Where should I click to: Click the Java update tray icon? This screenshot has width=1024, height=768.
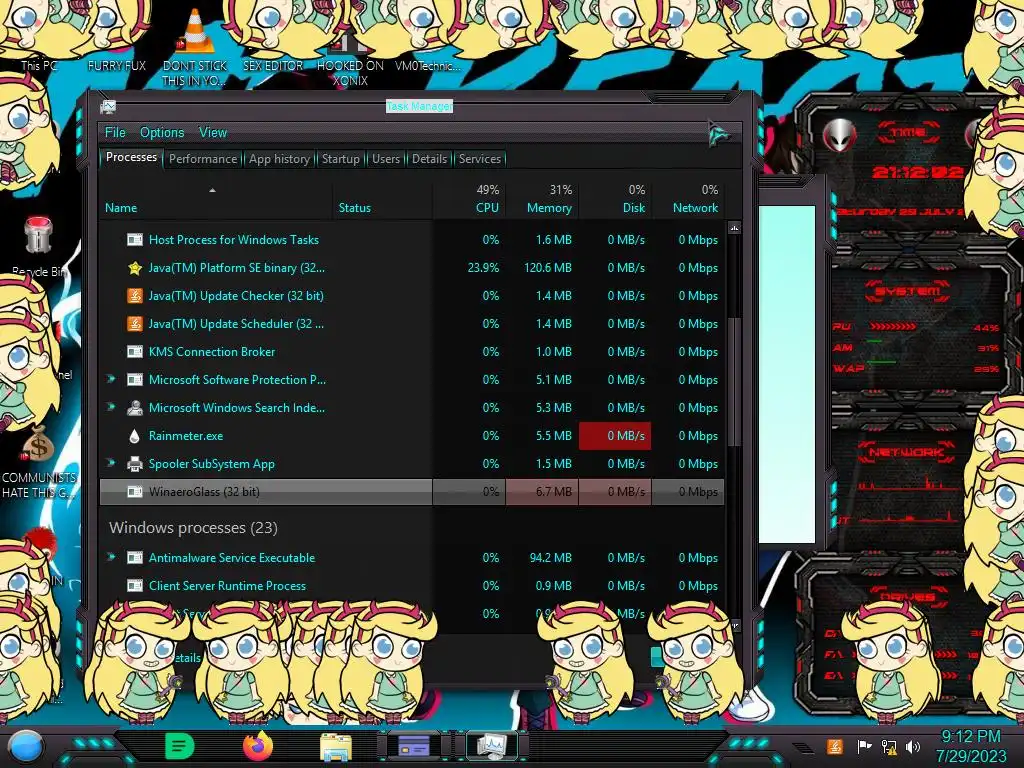pos(835,746)
